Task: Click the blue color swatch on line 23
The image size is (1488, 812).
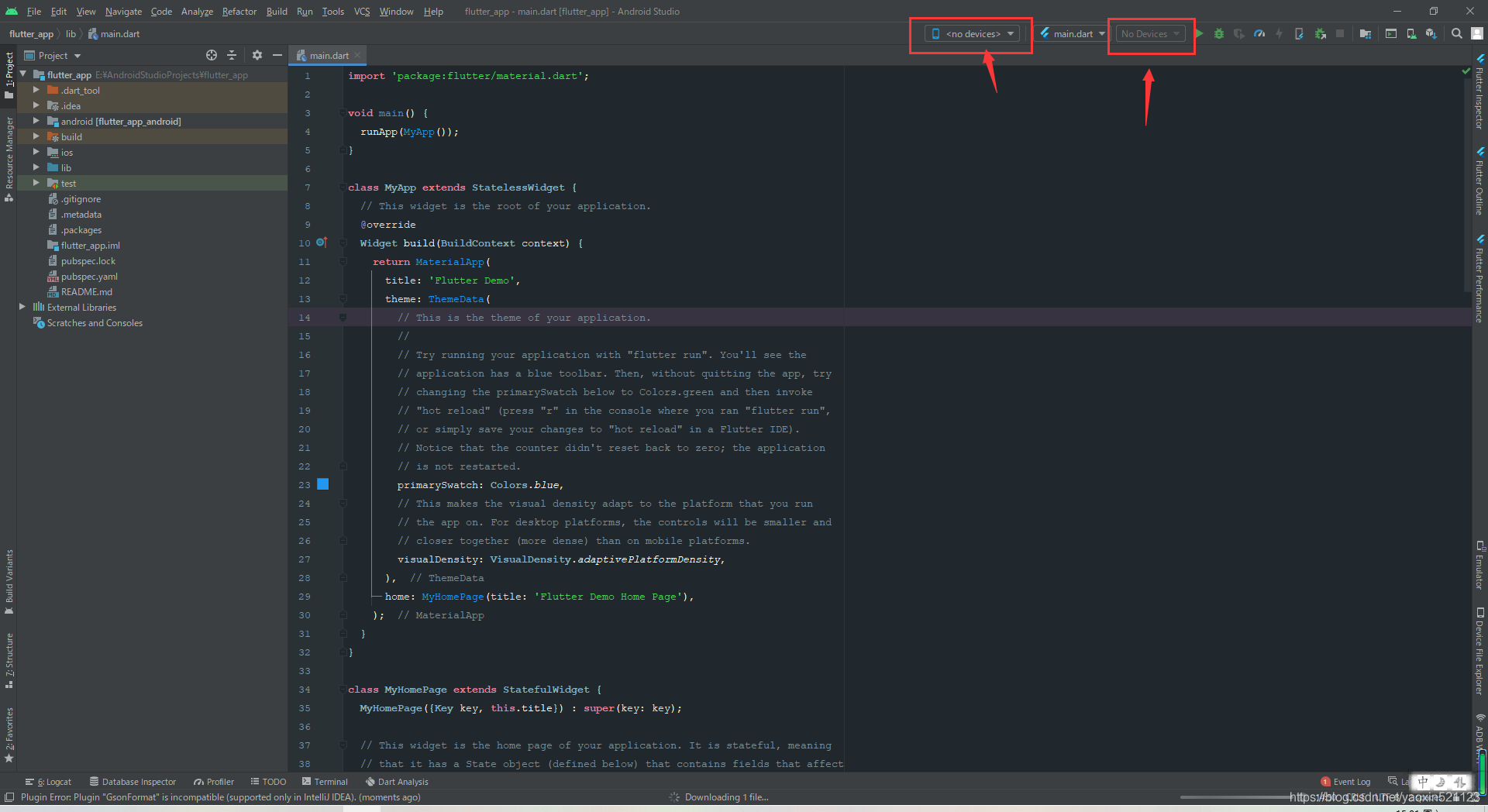Action: click(x=323, y=484)
